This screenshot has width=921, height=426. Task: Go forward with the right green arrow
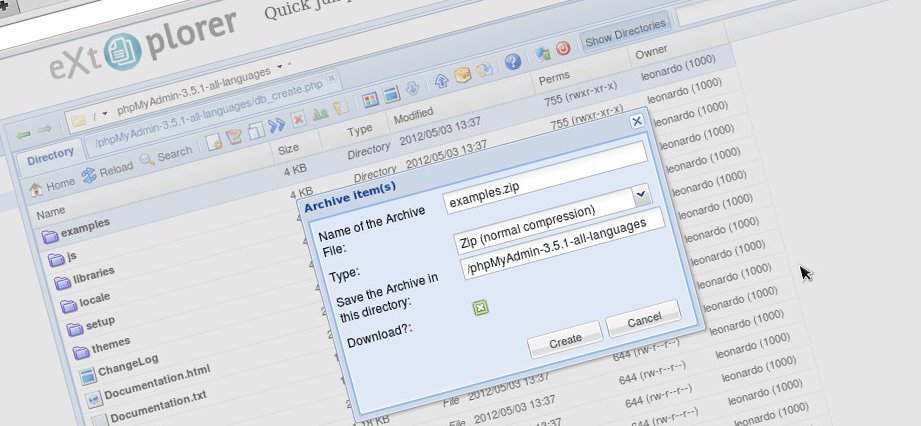(x=44, y=129)
